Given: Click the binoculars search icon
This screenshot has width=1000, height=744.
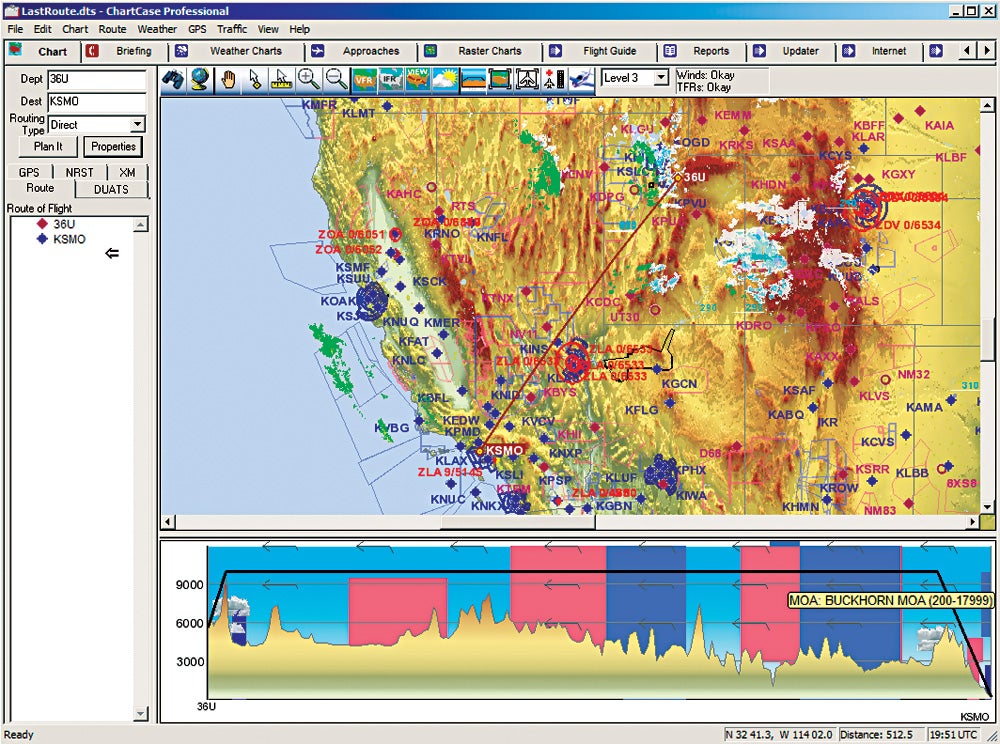Looking at the screenshot, I should pyautogui.click(x=173, y=79).
